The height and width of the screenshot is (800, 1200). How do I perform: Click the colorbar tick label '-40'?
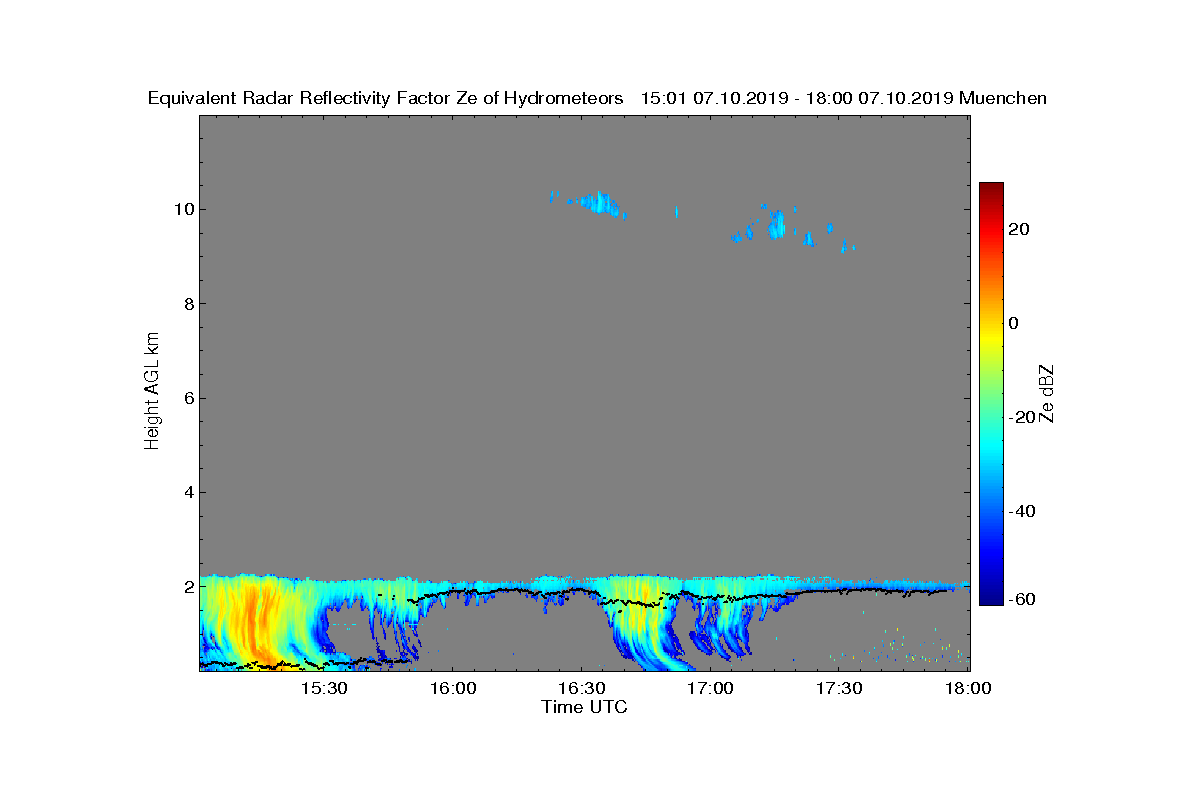point(1022,512)
